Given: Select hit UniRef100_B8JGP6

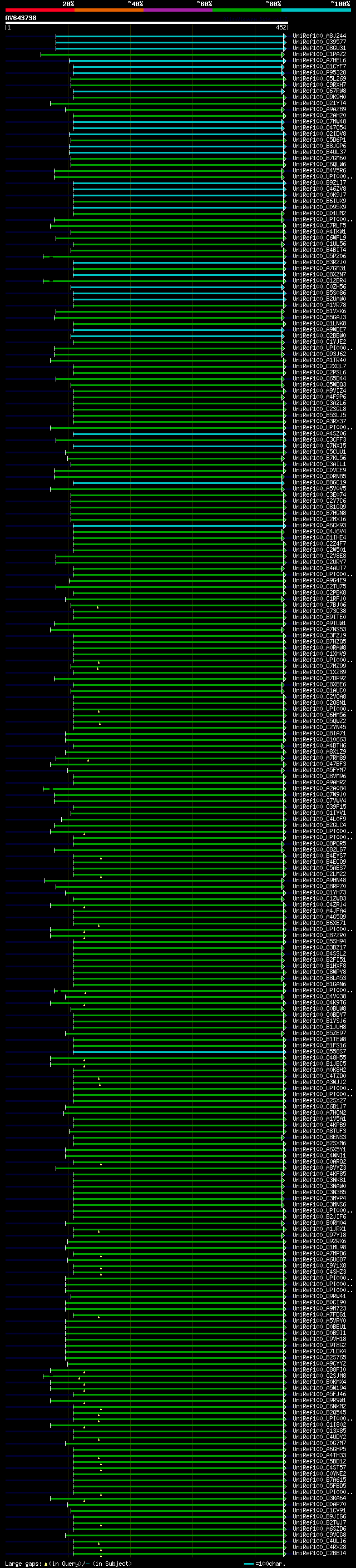Looking at the screenshot, I should (319, 146).
